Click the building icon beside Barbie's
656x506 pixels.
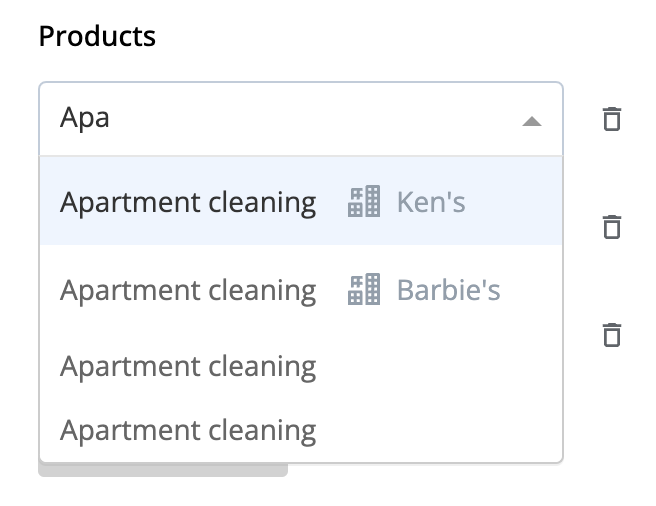(x=364, y=289)
